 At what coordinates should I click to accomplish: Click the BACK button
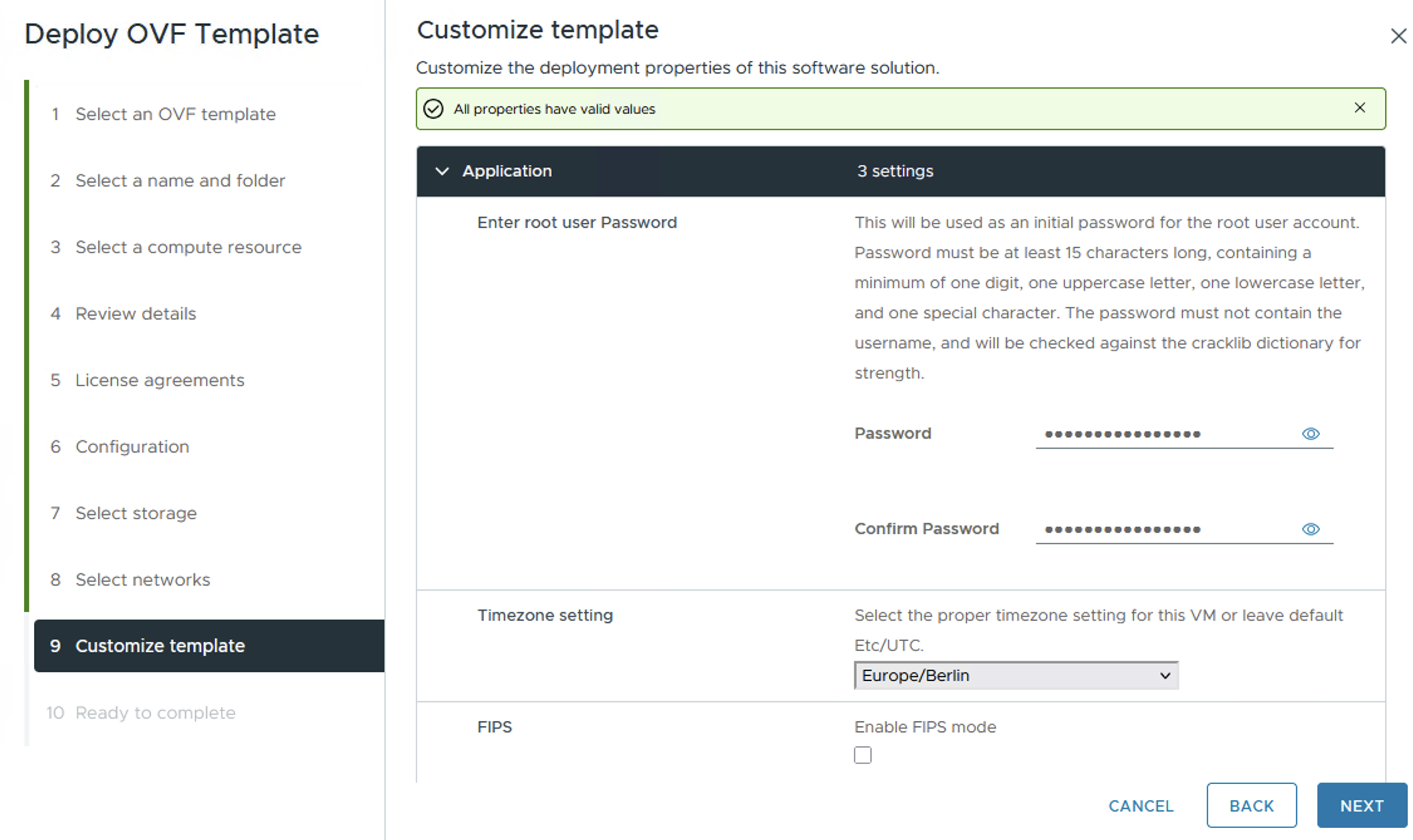click(x=1251, y=805)
